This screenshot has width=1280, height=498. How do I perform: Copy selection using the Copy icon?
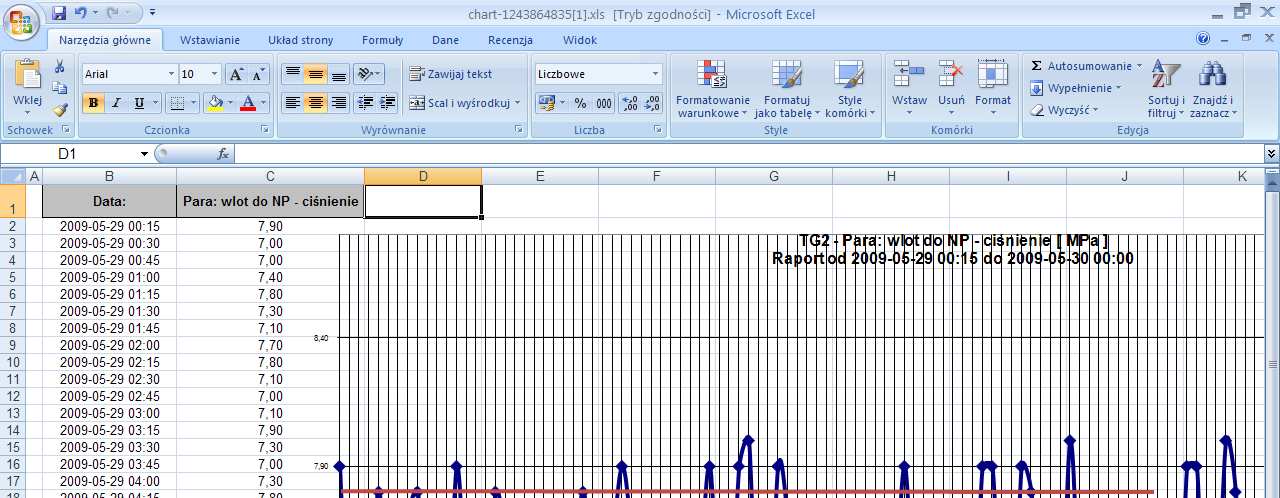[x=60, y=89]
